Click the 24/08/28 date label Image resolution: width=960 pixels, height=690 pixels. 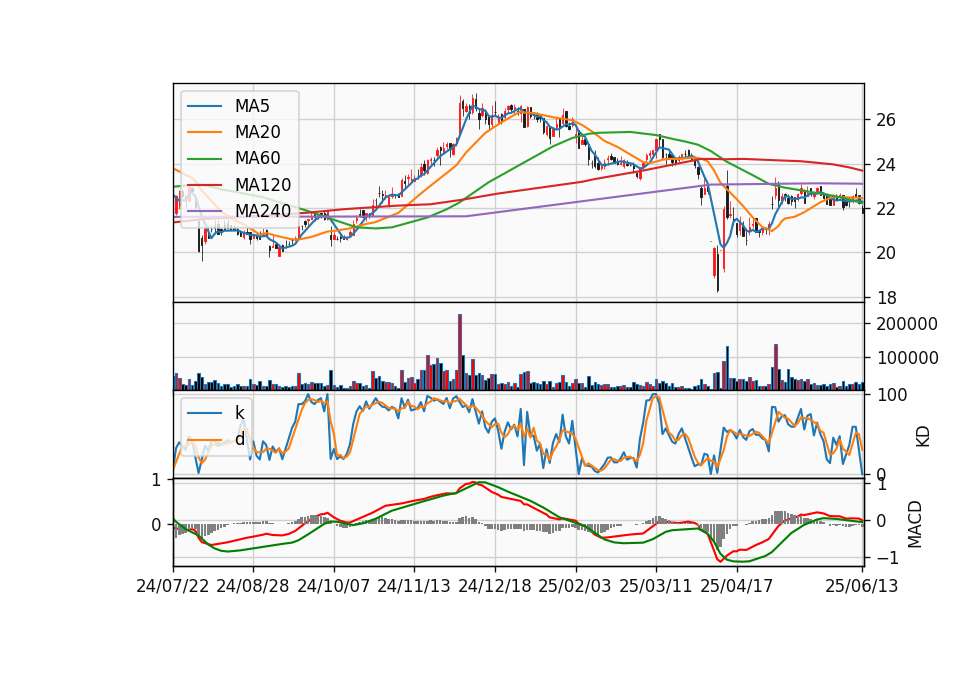tap(253, 586)
